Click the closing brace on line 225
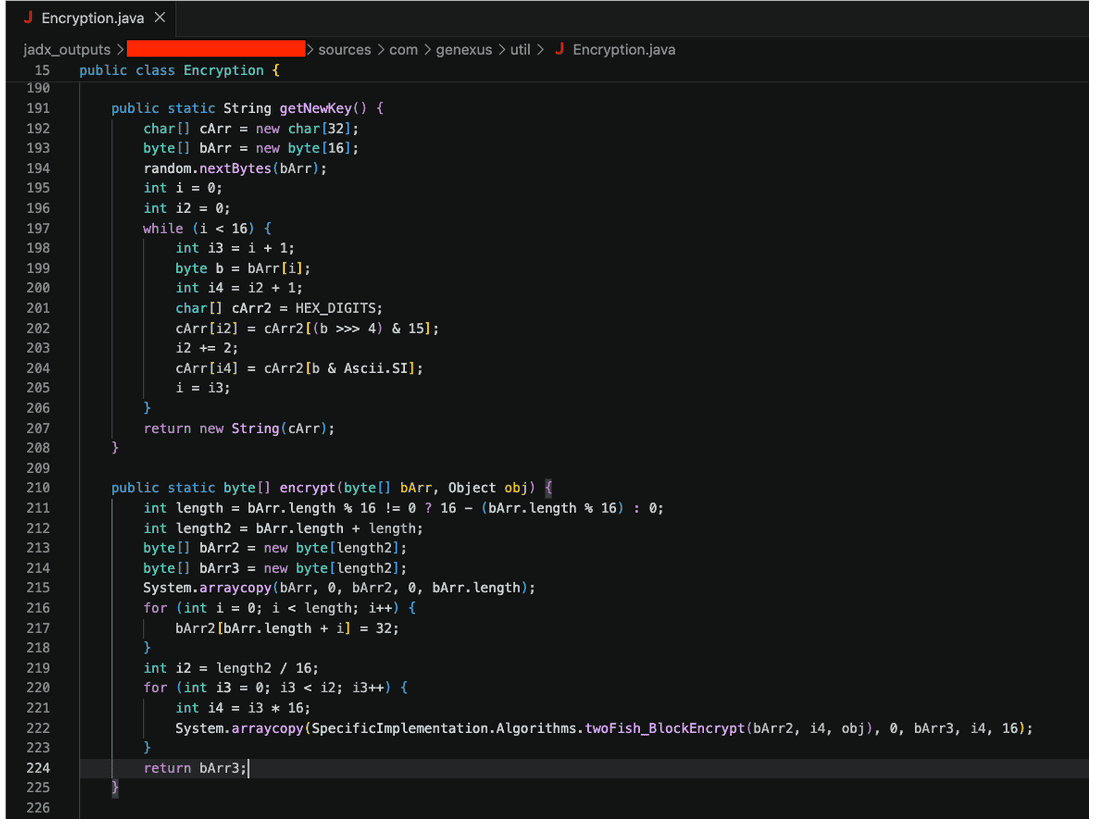This screenshot has height=824, width=1096. coord(115,788)
